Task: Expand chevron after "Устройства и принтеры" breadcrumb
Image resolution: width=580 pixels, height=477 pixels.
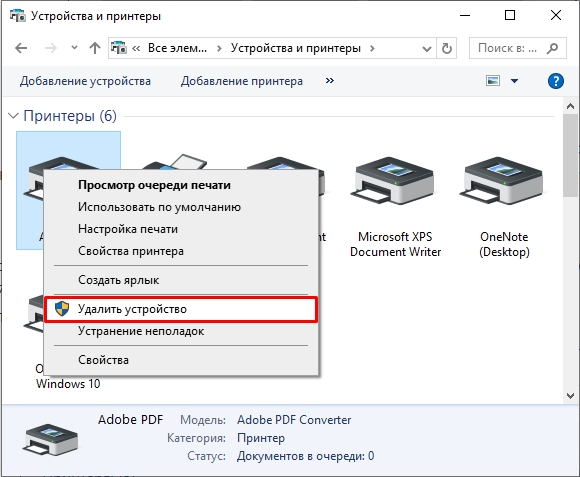Action: [372, 48]
